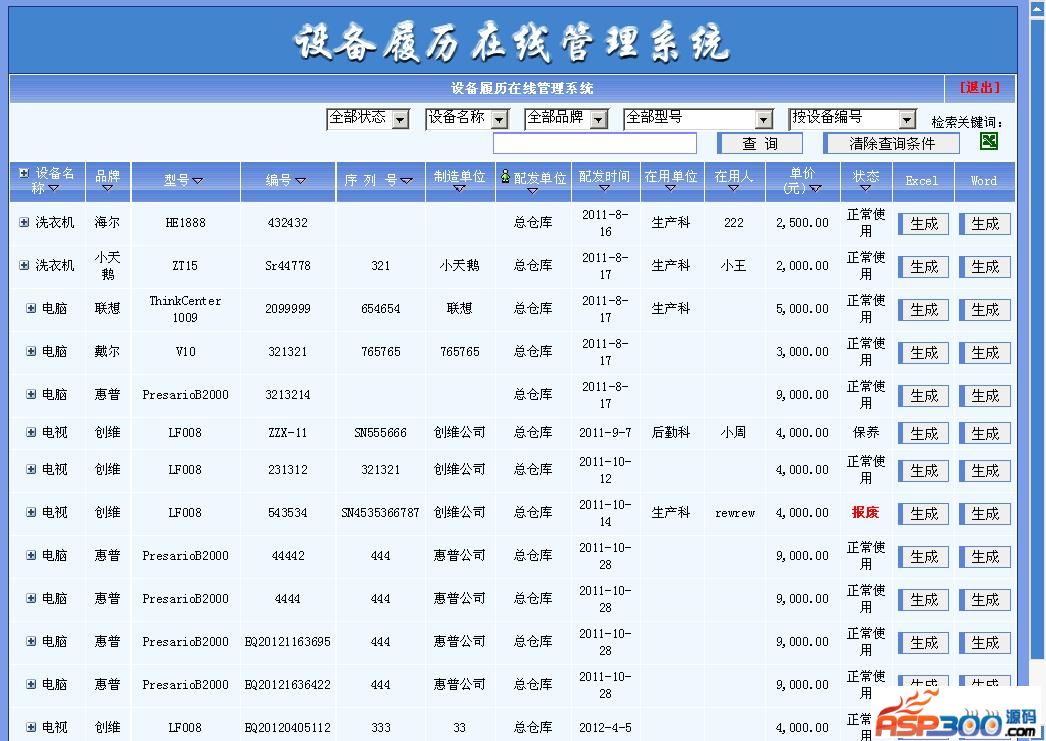The height and width of the screenshot is (741, 1046).
Task: Expand the 电视 row numbered 231312
Action: click(31, 470)
